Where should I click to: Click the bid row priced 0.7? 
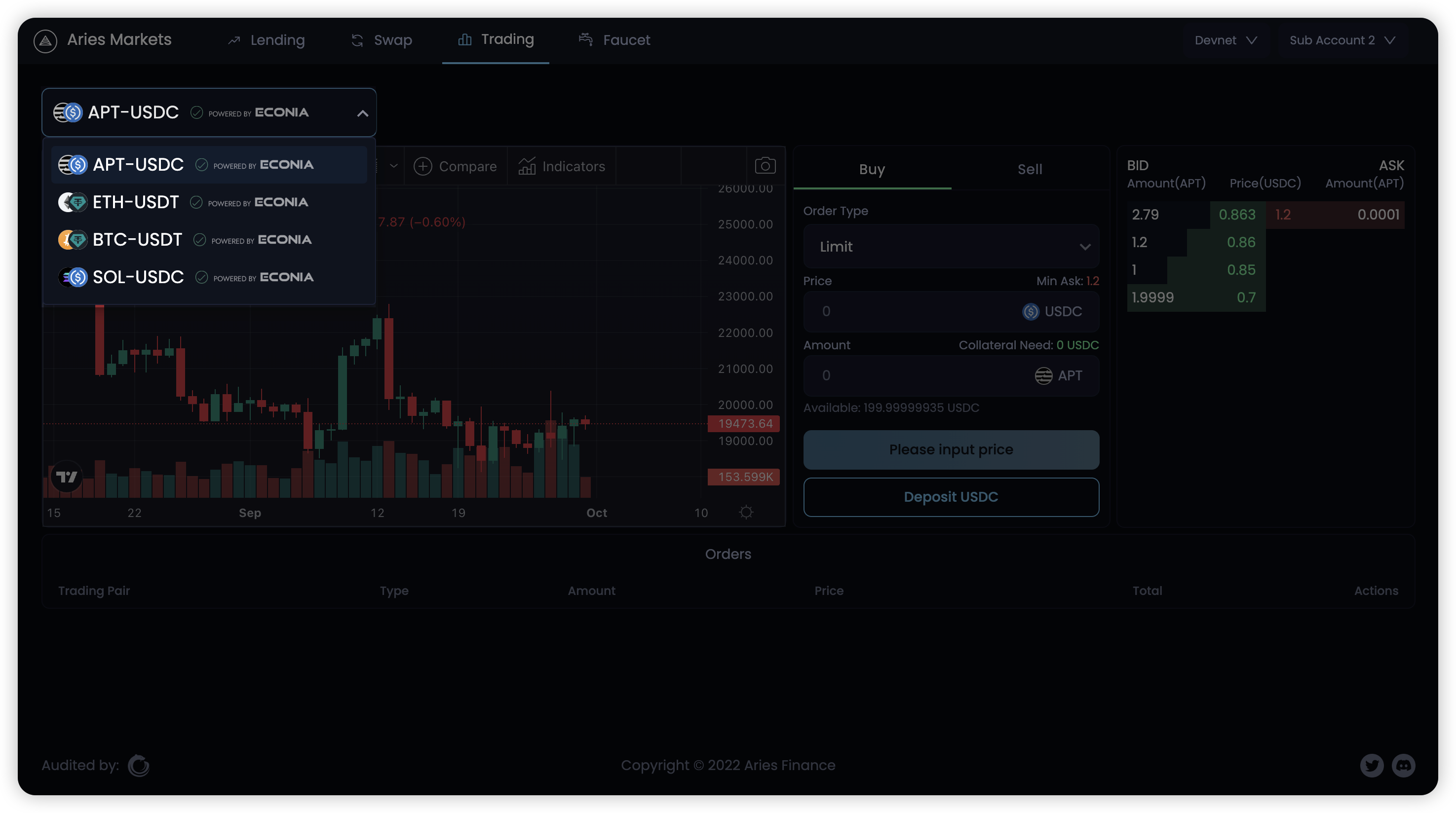point(1196,298)
